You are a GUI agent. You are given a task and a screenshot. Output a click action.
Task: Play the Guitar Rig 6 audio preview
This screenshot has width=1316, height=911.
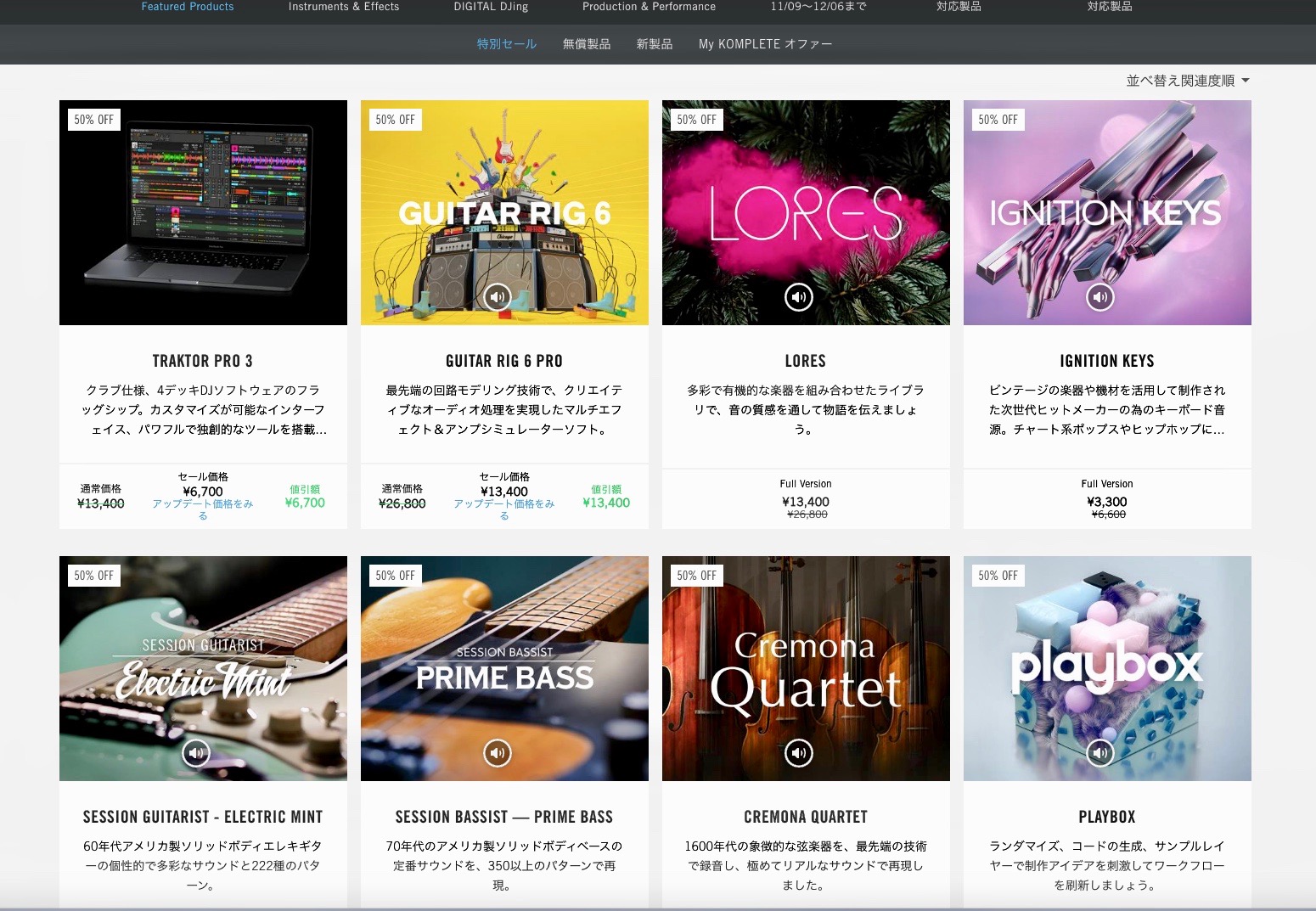498,297
